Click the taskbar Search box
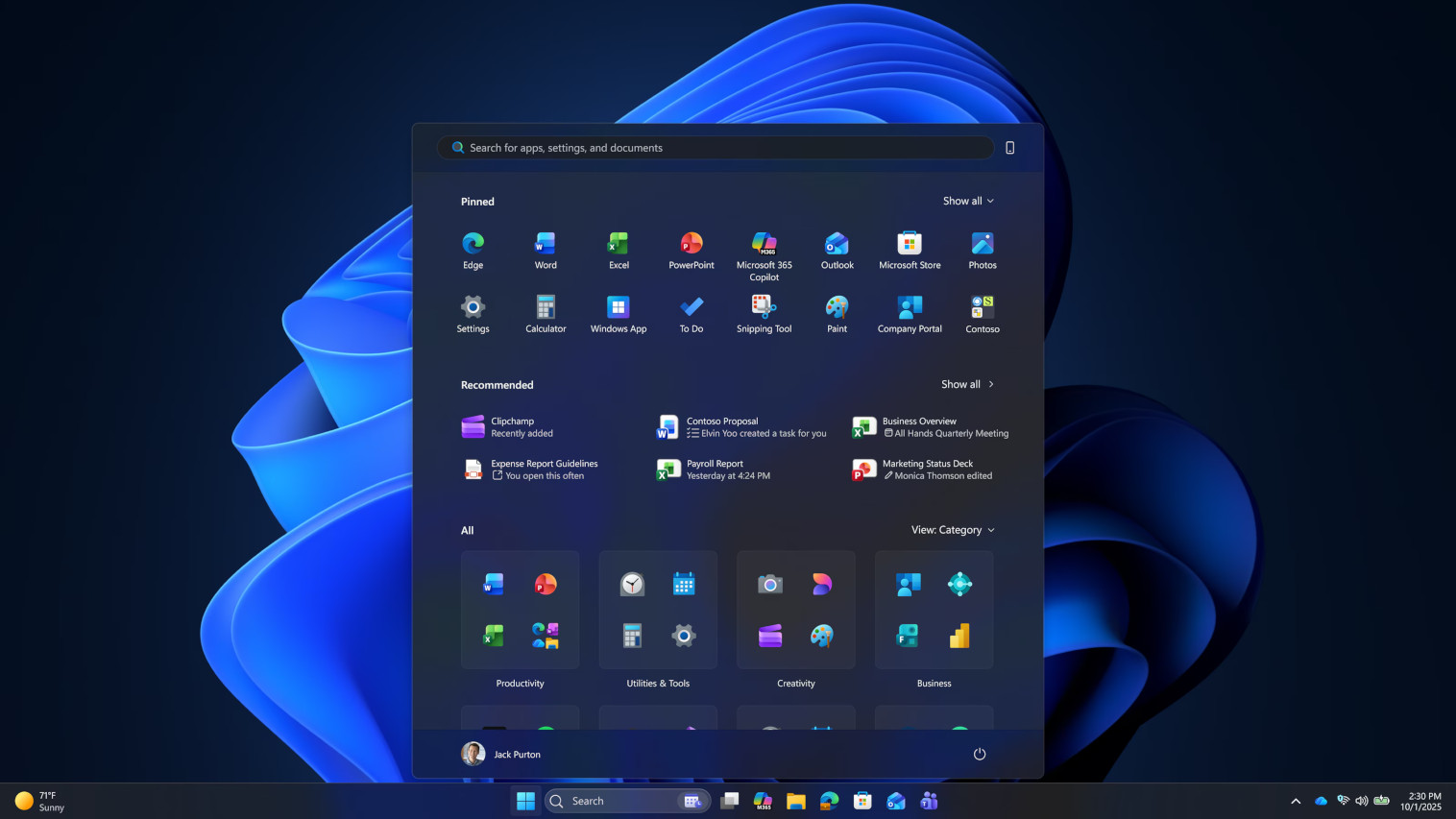 click(x=628, y=801)
